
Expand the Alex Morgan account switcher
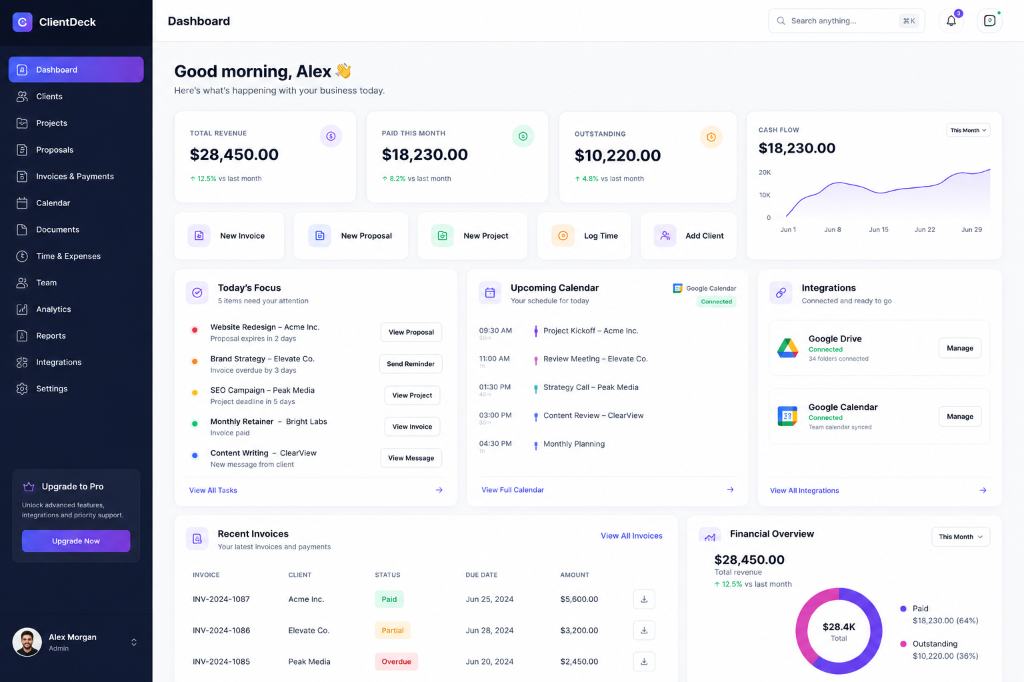(x=134, y=642)
